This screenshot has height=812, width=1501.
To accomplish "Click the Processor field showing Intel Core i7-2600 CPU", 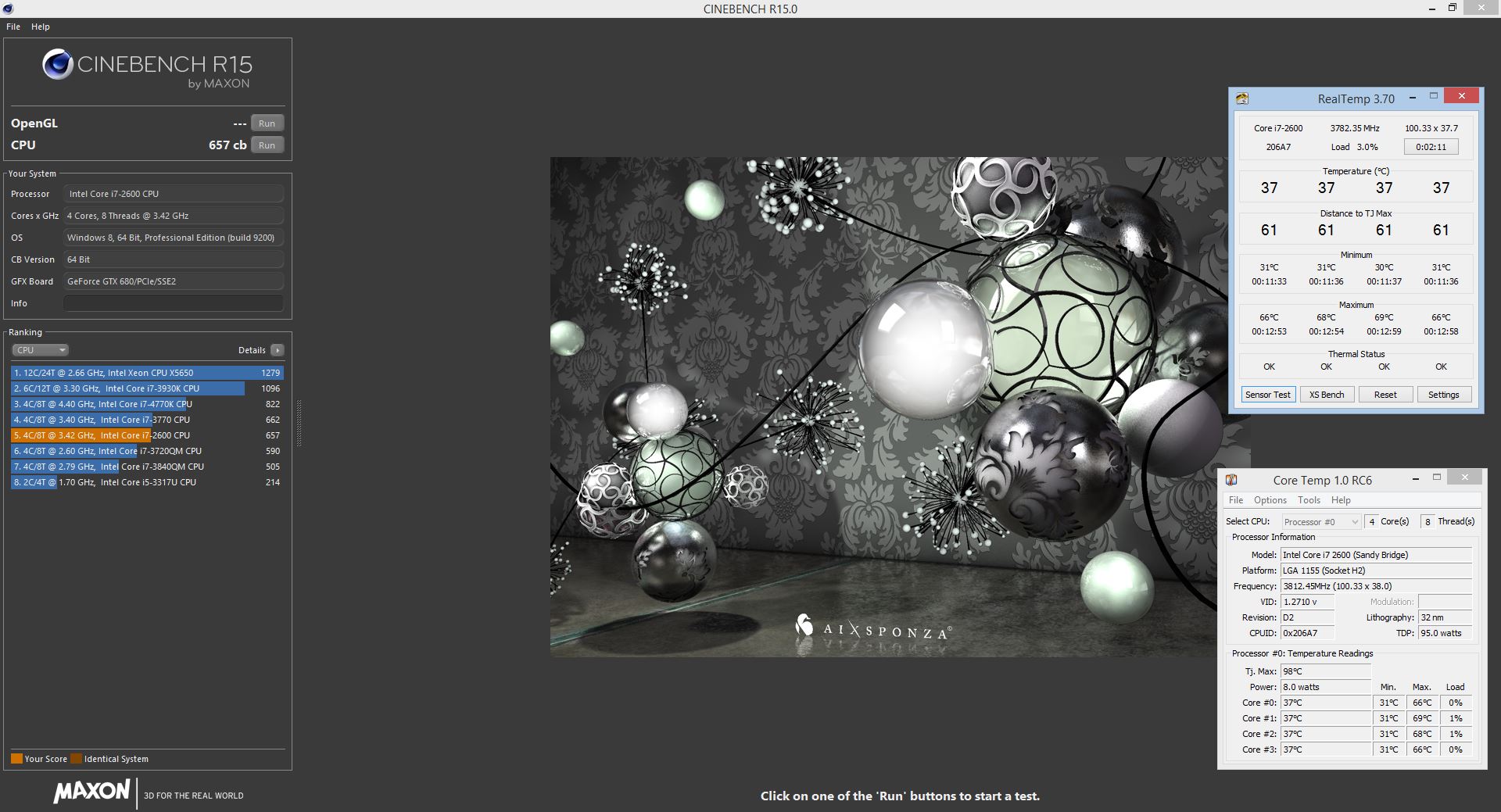I will 174,194.
